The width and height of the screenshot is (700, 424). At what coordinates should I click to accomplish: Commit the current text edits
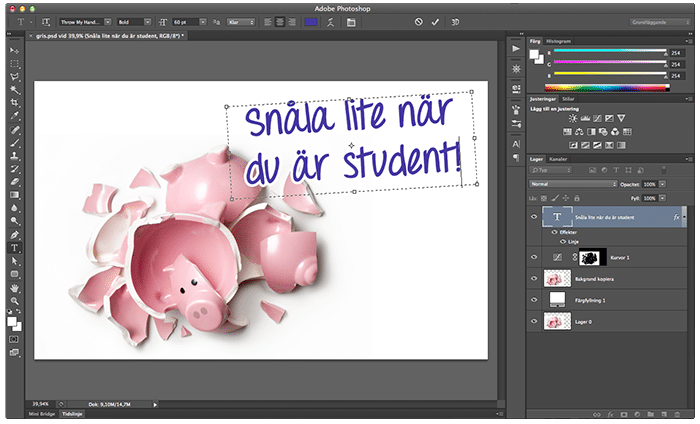click(x=435, y=22)
